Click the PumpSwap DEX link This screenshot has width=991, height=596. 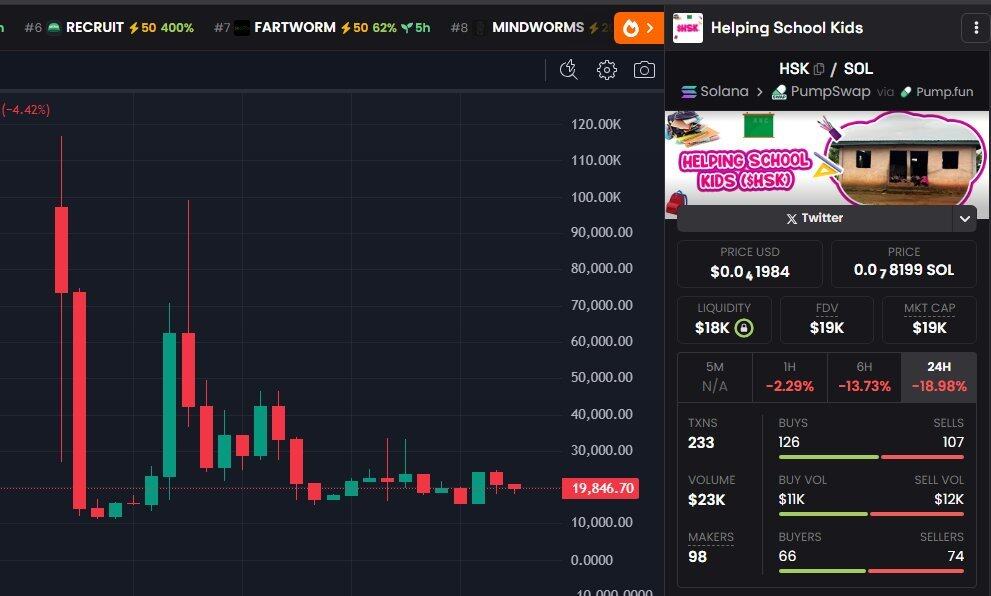pyautogui.click(x=821, y=92)
